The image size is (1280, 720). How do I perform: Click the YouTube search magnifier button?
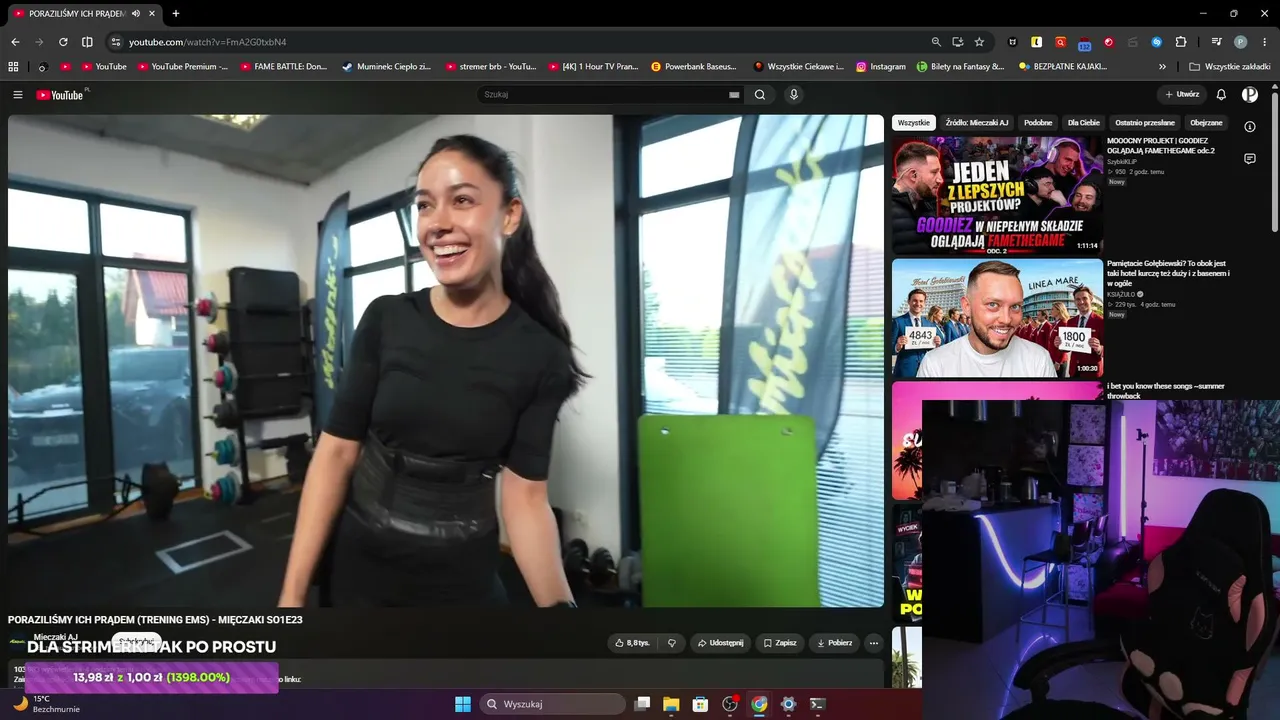click(760, 95)
